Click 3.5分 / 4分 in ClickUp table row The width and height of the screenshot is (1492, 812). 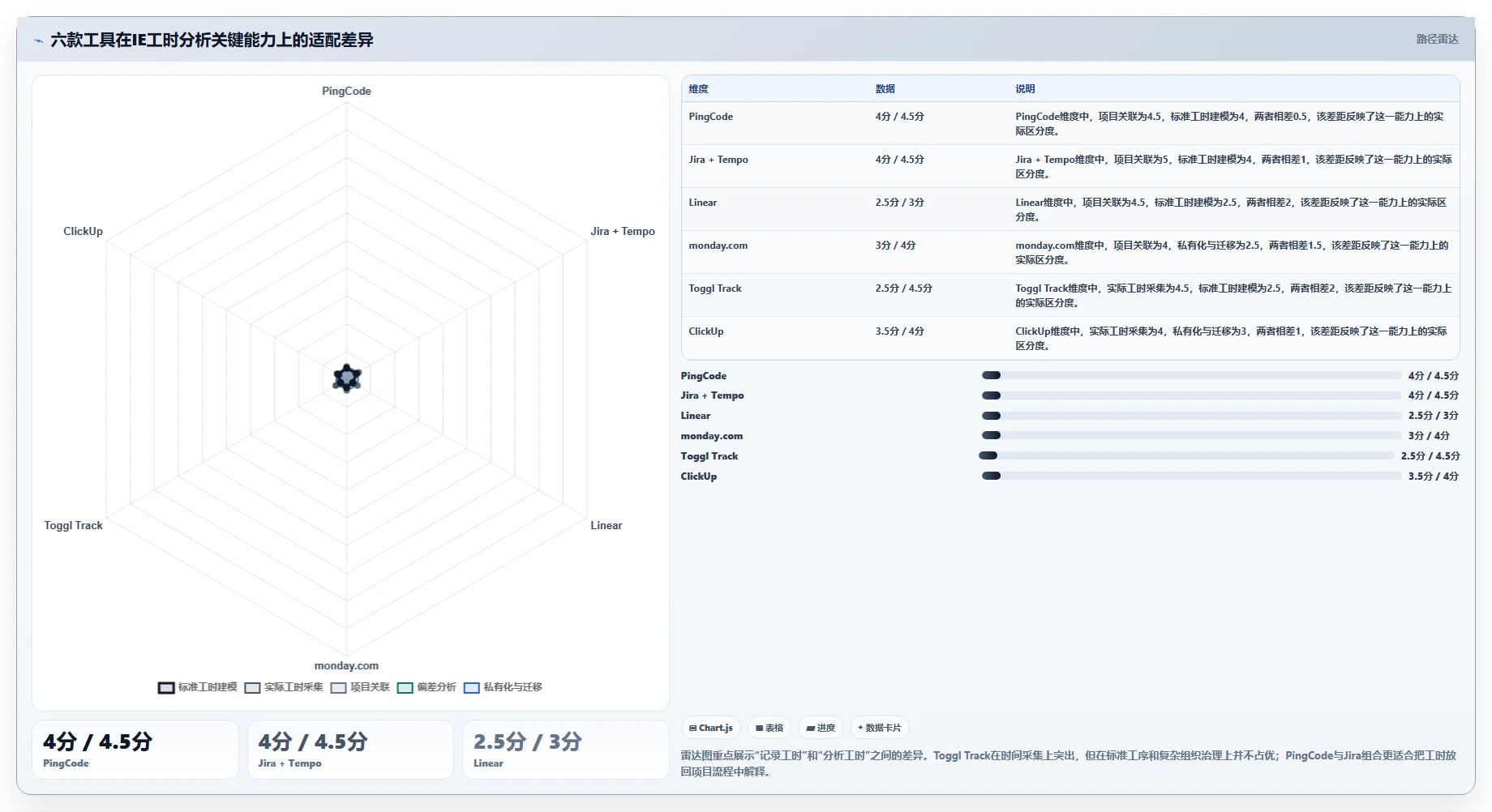(x=899, y=331)
